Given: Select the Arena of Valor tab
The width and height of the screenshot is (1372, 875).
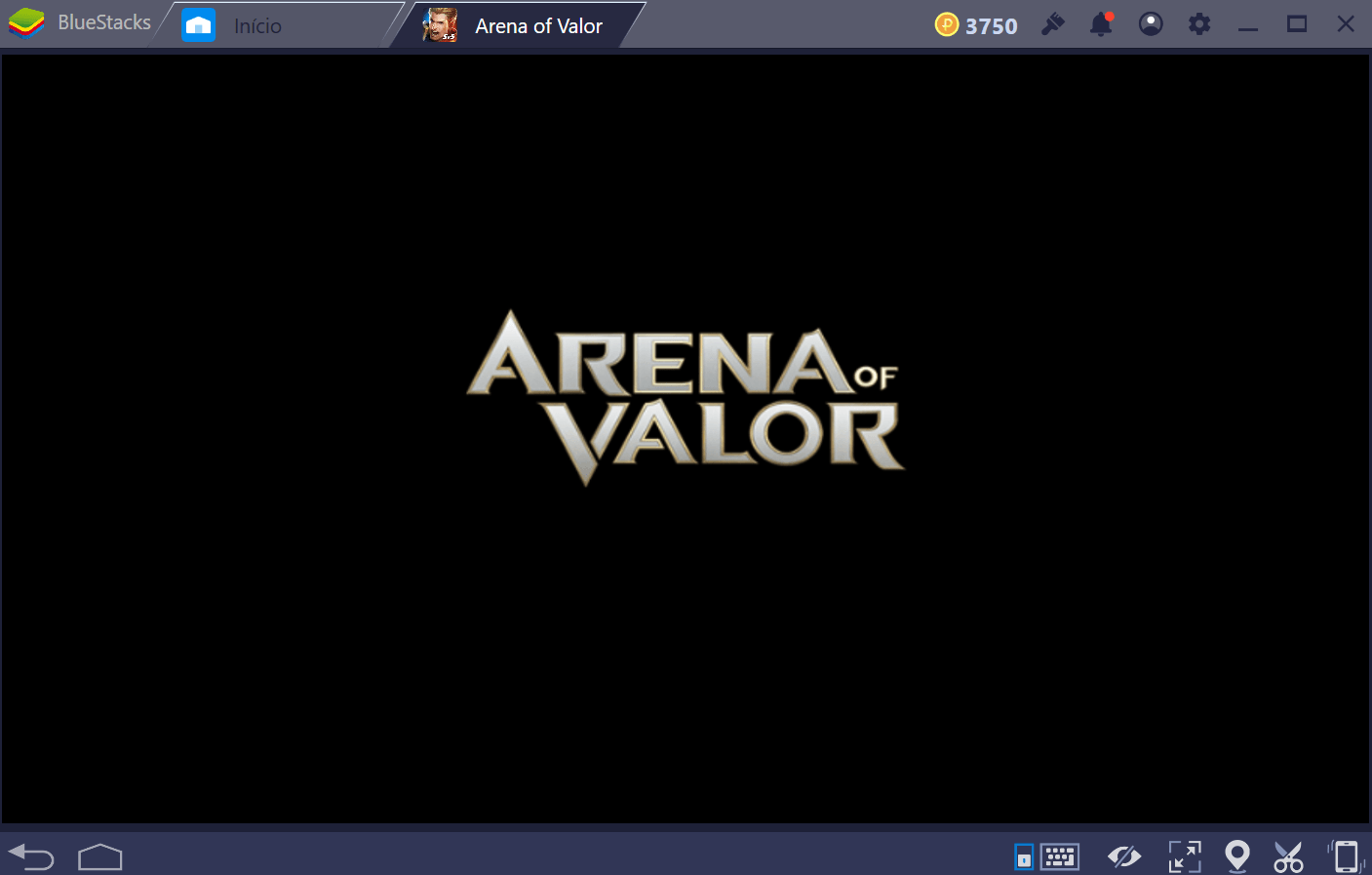Looking at the screenshot, I should tap(517, 25).
